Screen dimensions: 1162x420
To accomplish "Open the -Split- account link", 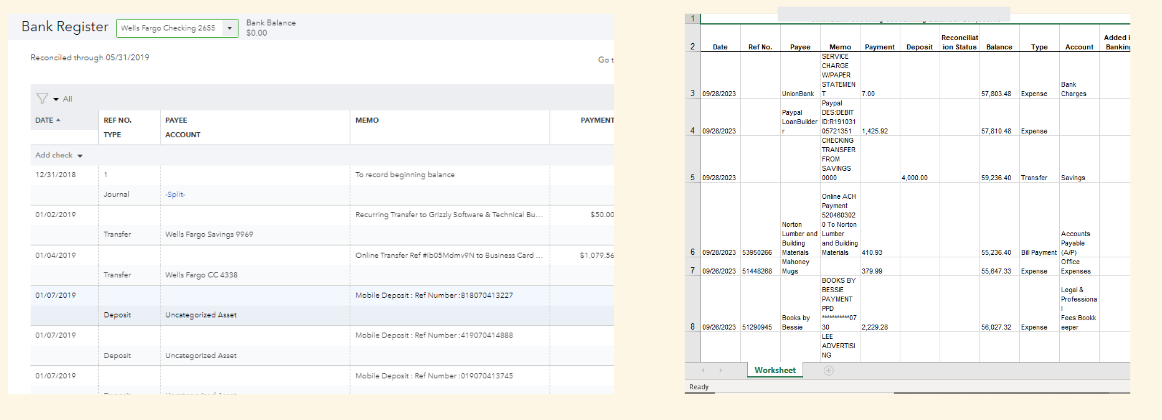I will pyautogui.click(x=176, y=196).
